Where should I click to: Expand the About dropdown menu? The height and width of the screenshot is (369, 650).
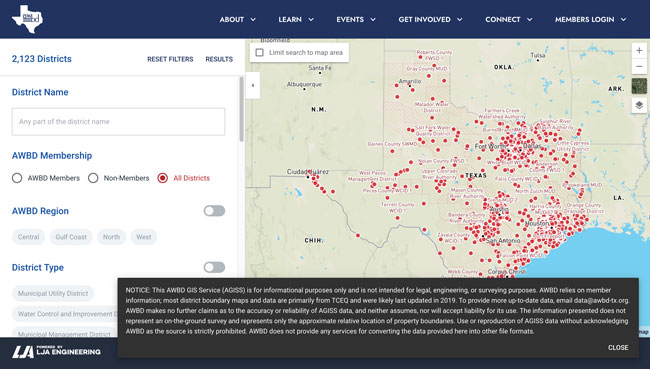click(x=238, y=19)
